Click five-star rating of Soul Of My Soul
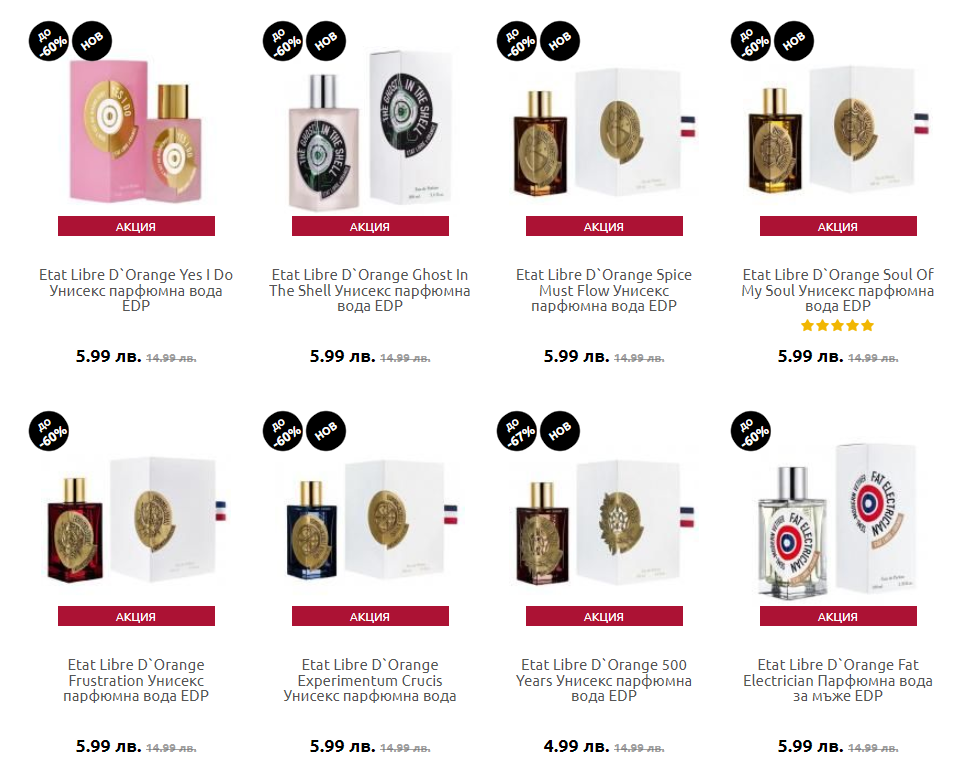Image resolution: width=954 pixels, height=774 pixels. coord(838,325)
